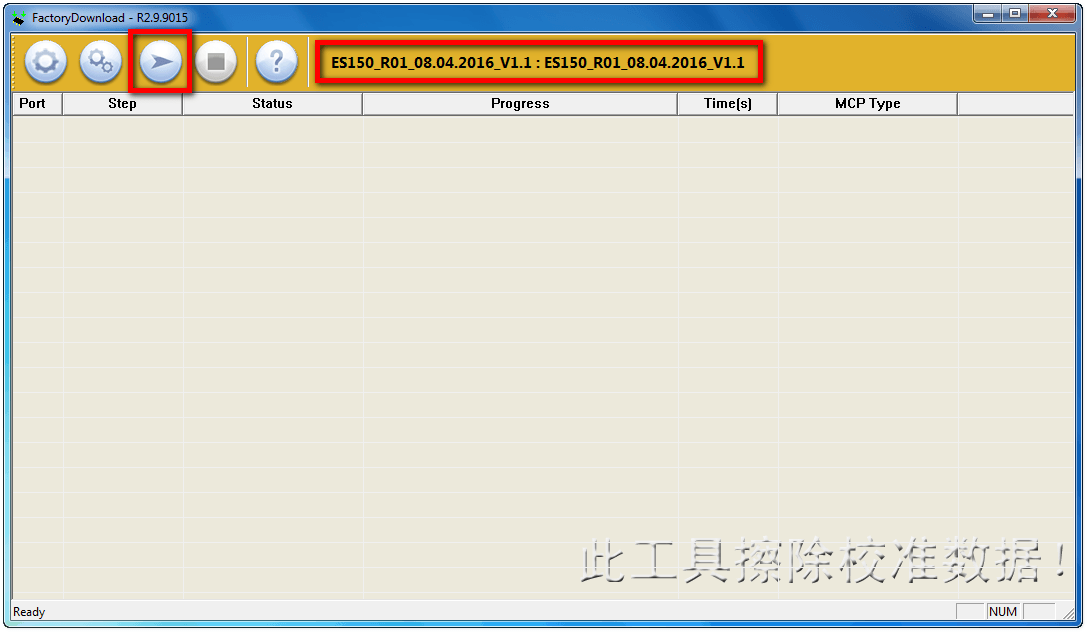Select the Port column header
Viewport: 1087px width, 632px height.
tap(33, 104)
